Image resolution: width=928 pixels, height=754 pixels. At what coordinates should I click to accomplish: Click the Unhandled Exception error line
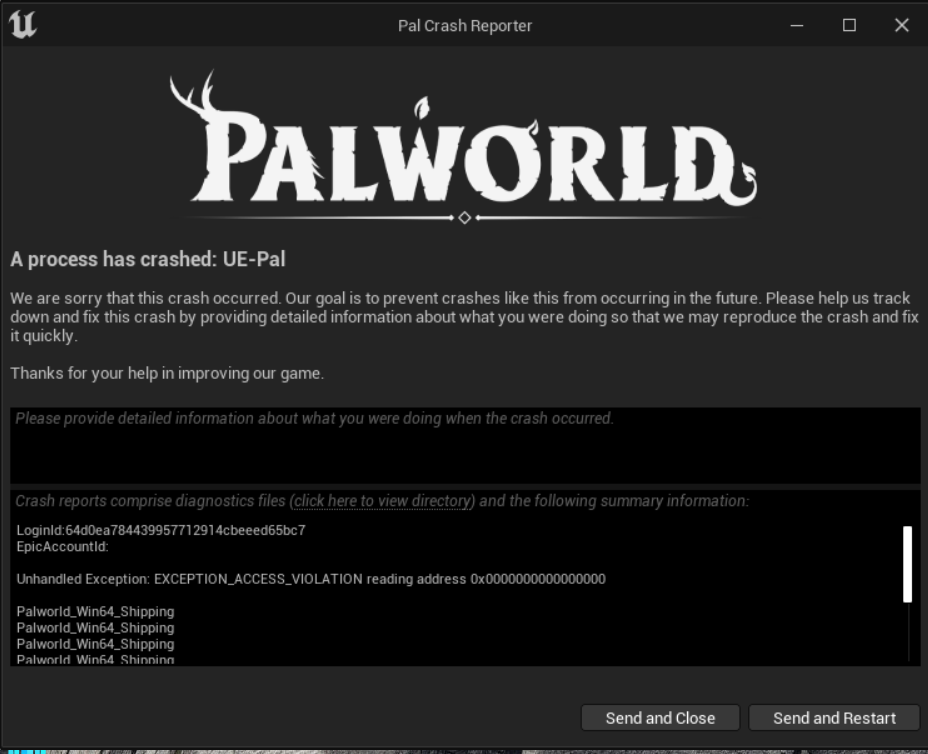coord(311,579)
